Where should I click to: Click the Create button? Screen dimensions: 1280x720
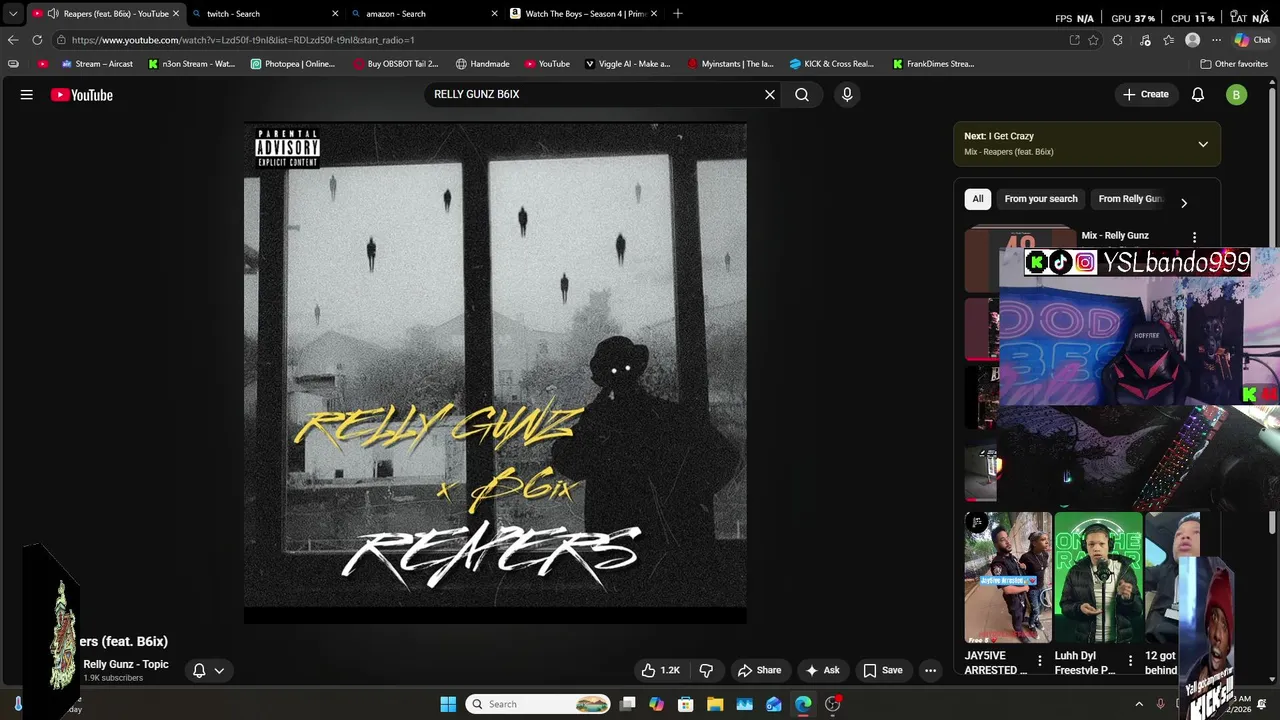point(1145,94)
